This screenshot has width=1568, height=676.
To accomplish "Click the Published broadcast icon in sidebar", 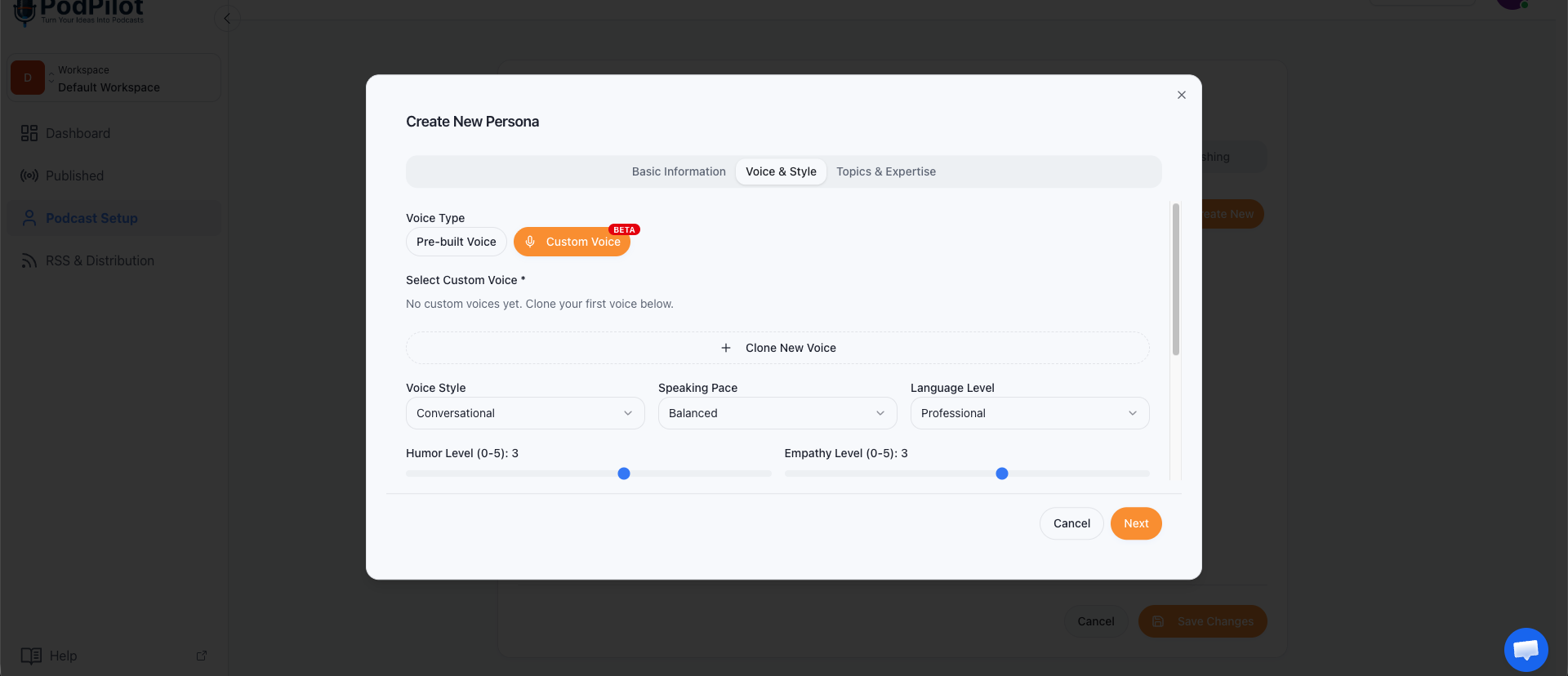I will point(29,176).
